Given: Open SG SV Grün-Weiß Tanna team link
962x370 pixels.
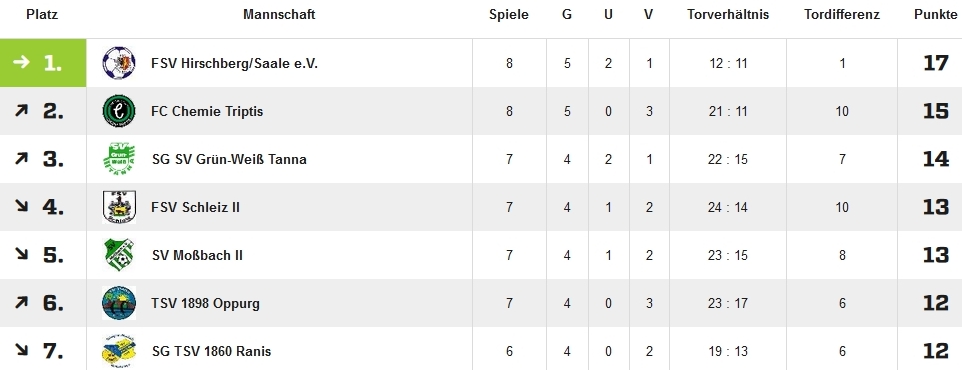Looking at the screenshot, I should [x=229, y=160].
